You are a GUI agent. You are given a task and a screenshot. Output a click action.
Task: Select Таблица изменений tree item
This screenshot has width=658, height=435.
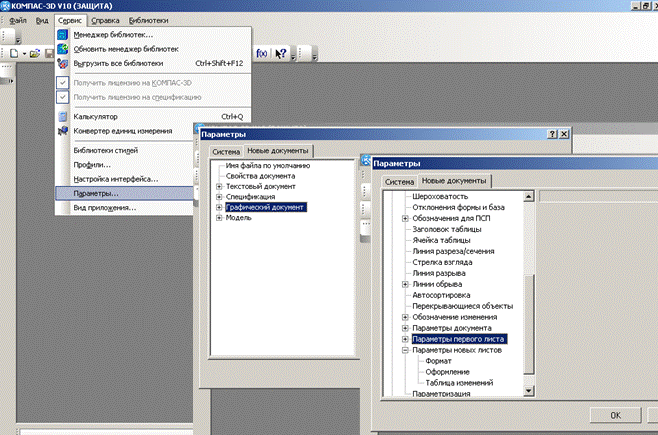pos(459,383)
